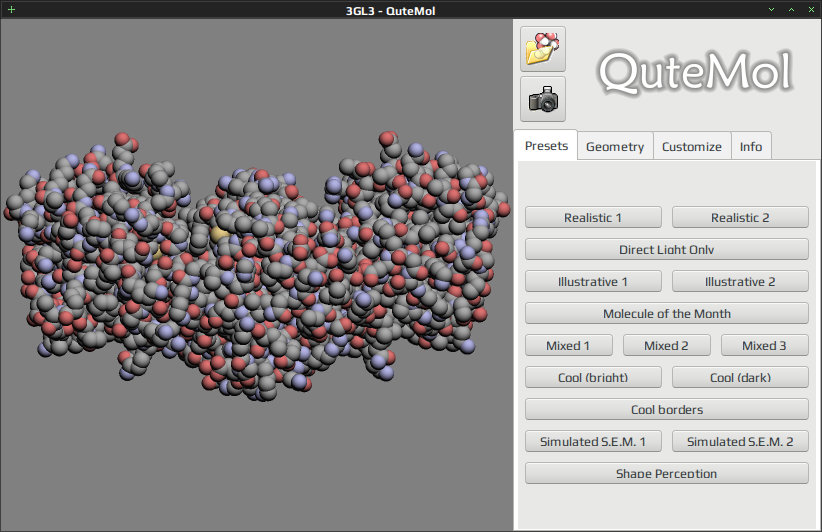Open the Customize tab
This screenshot has width=822, height=532.
[691, 146]
